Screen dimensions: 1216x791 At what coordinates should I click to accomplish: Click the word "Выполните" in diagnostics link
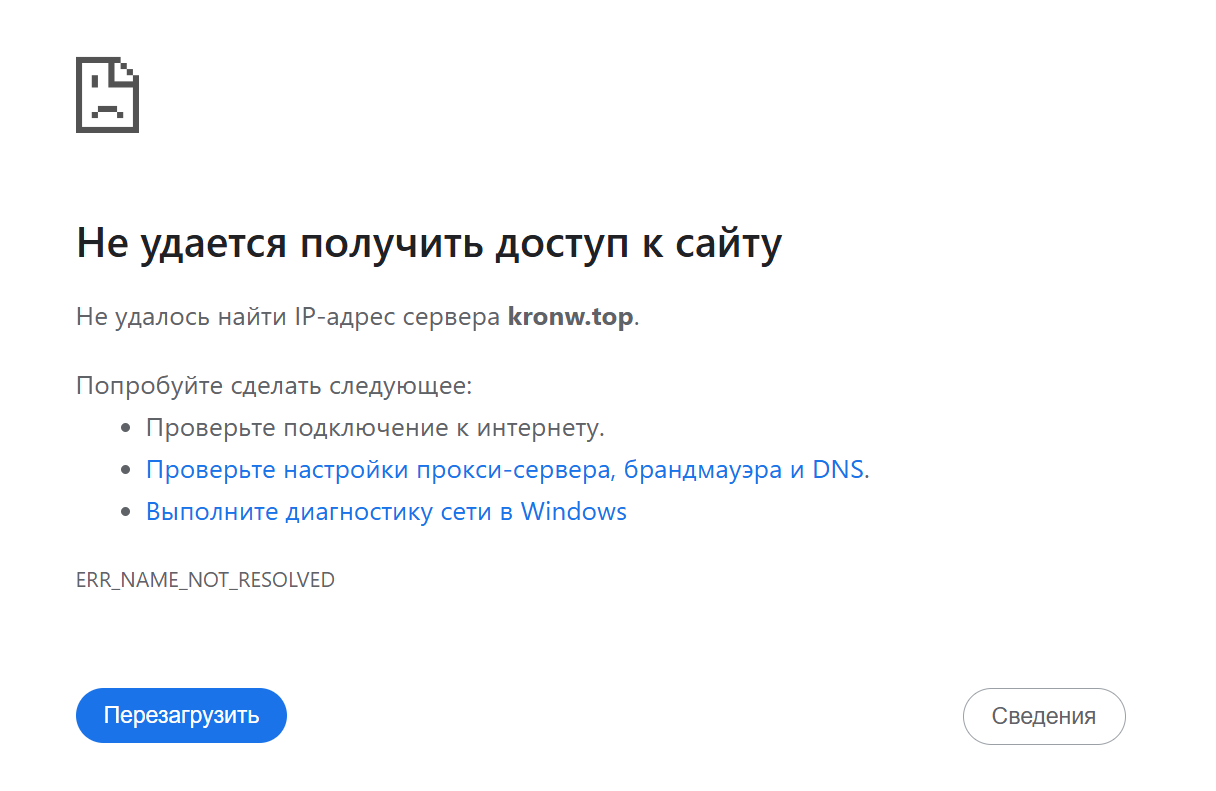212,512
